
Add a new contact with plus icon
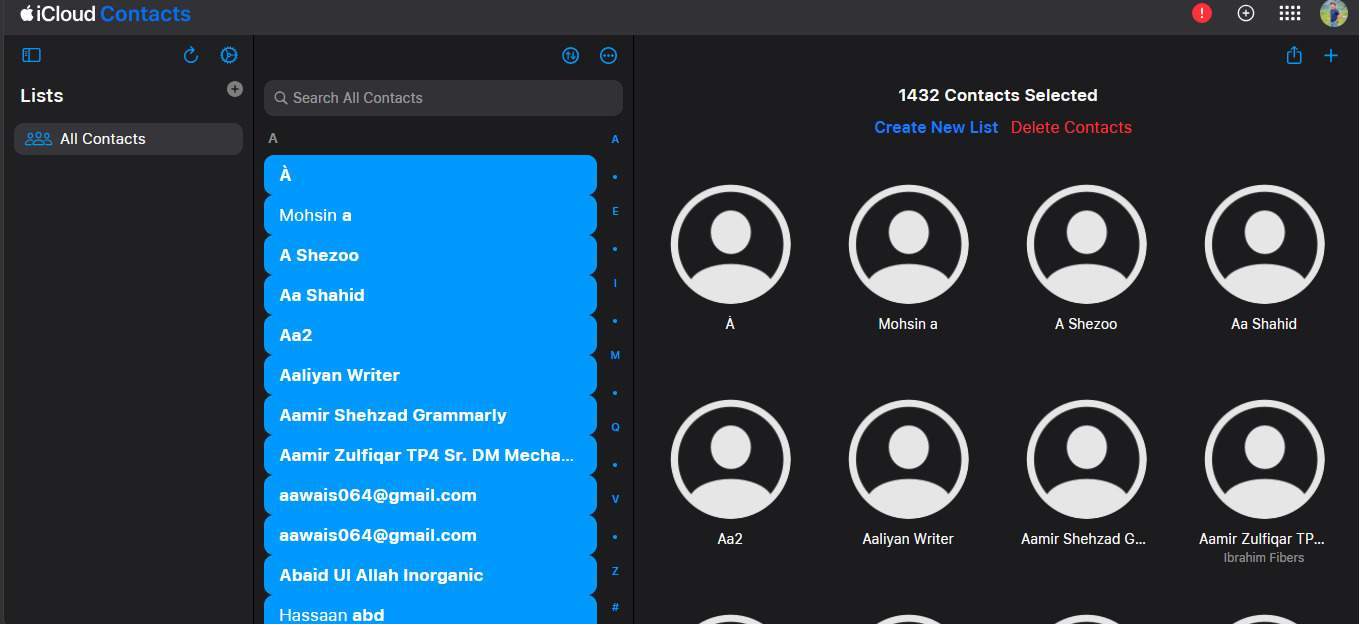coord(1331,56)
